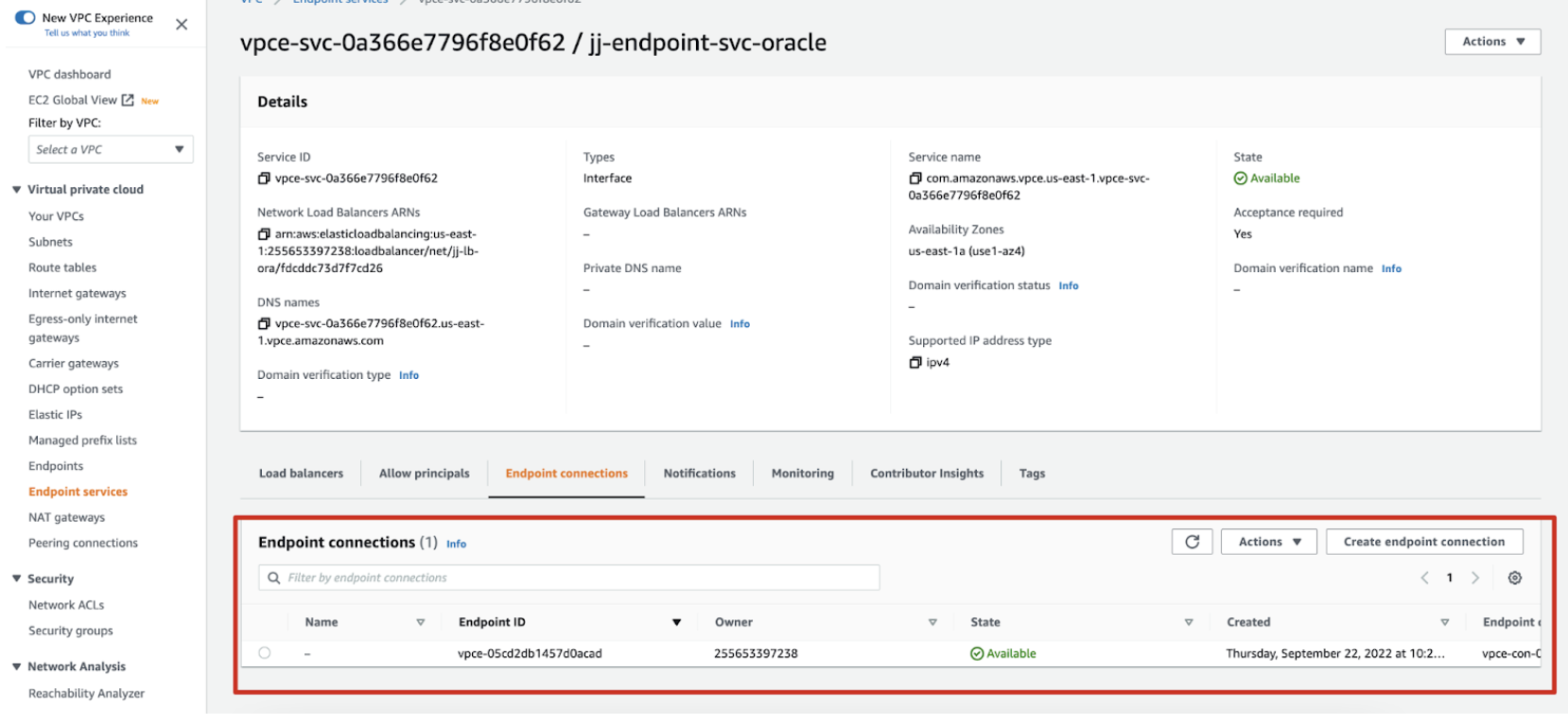Viewport: 1568px width, 724px height.
Task: Go to Your VPCs
Action: click(56, 216)
